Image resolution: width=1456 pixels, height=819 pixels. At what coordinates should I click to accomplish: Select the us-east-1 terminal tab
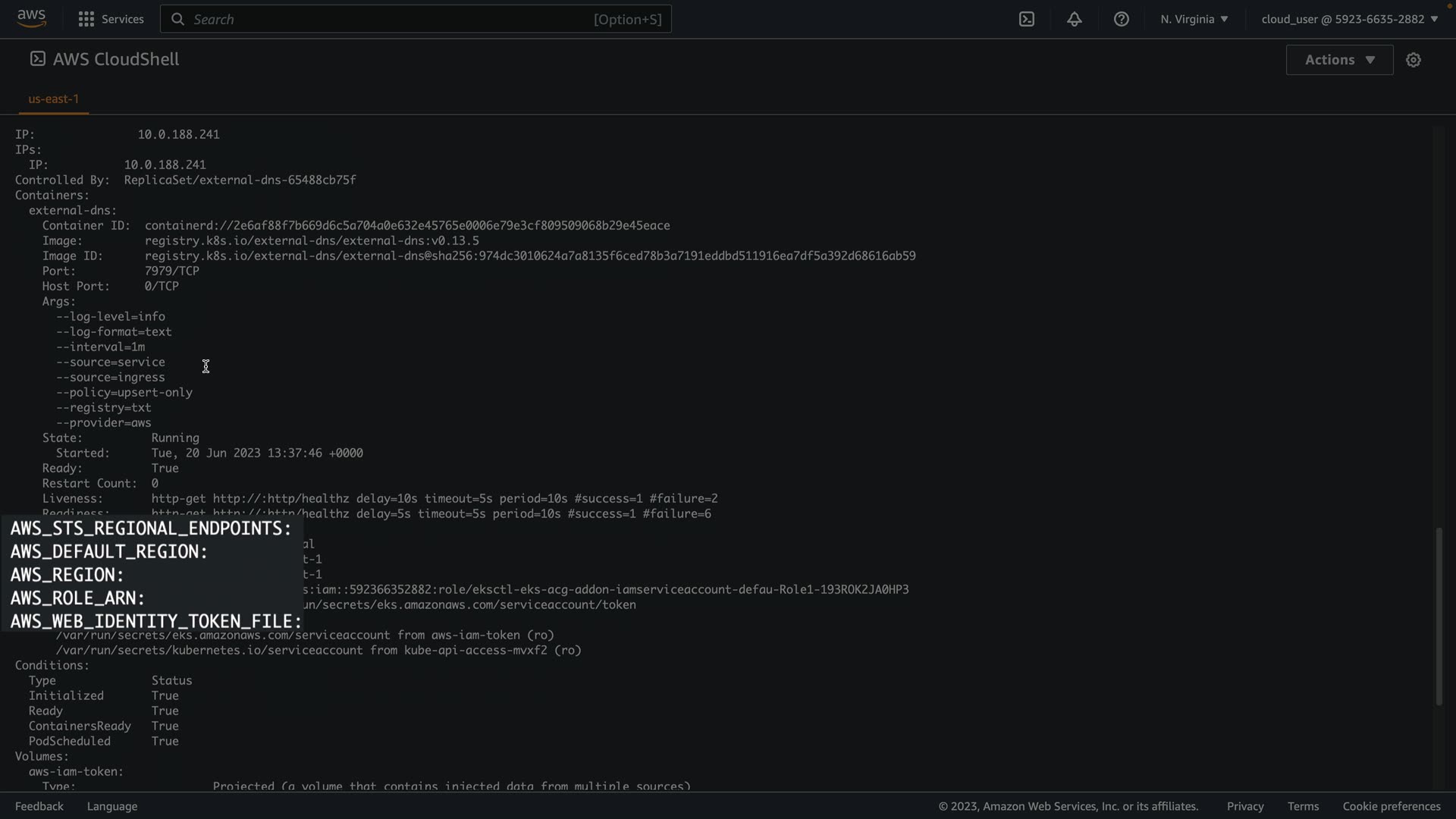click(x=54, y=99)
